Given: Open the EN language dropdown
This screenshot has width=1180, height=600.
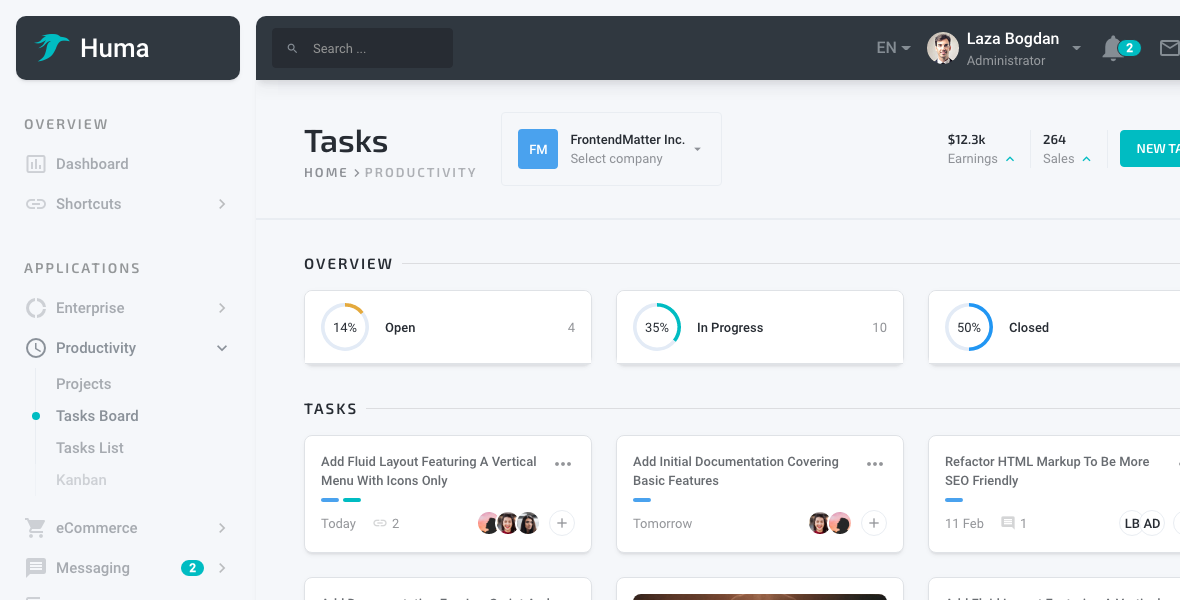Looking at the screenshot, I should tap(893, 48).
